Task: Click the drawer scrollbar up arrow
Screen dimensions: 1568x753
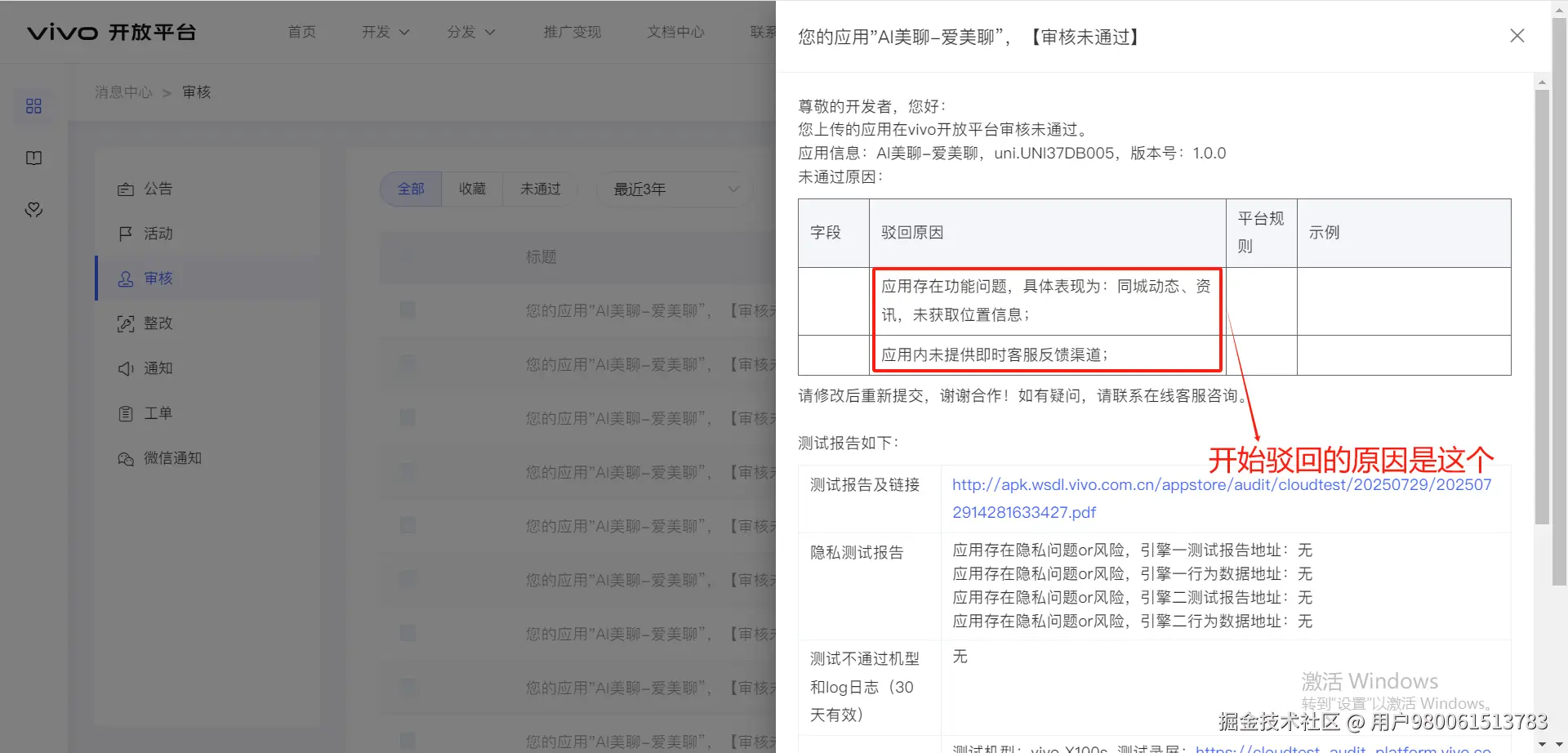Action: point(1542,82)
